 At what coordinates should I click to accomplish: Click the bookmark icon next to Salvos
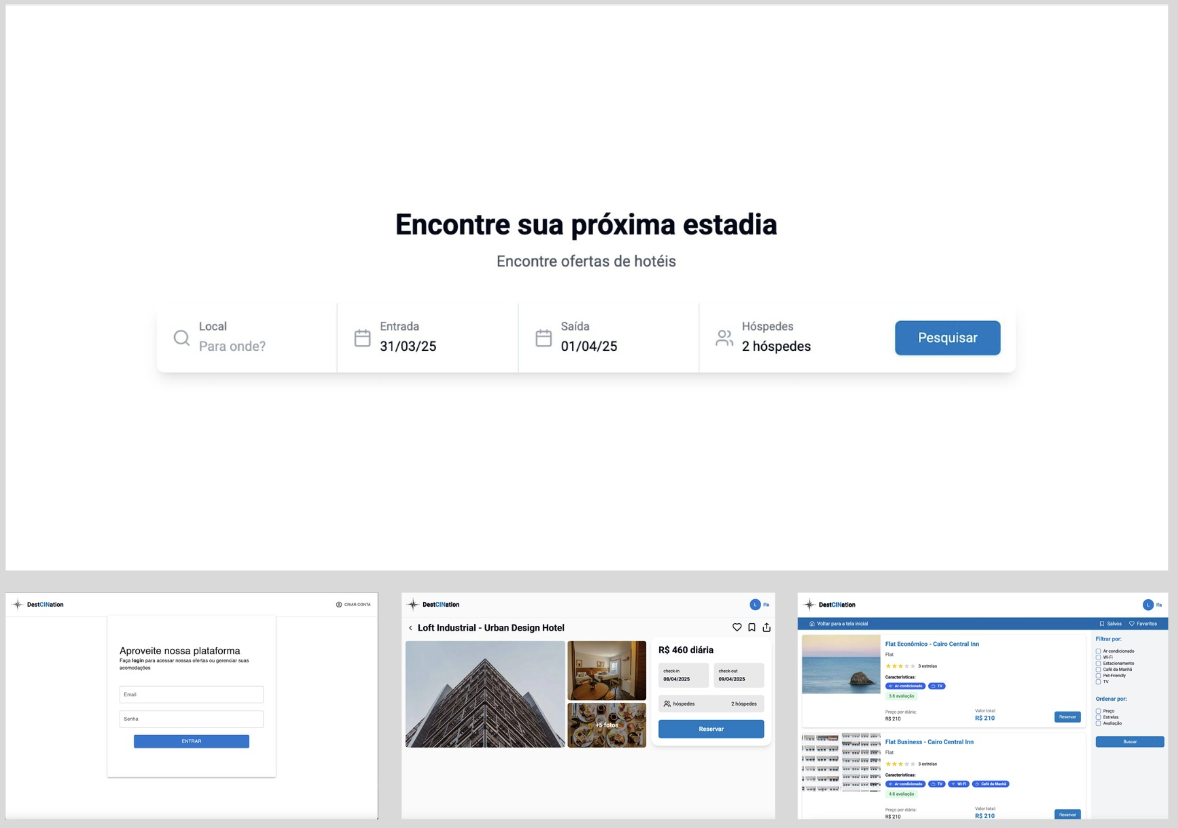coord(1102,624)
